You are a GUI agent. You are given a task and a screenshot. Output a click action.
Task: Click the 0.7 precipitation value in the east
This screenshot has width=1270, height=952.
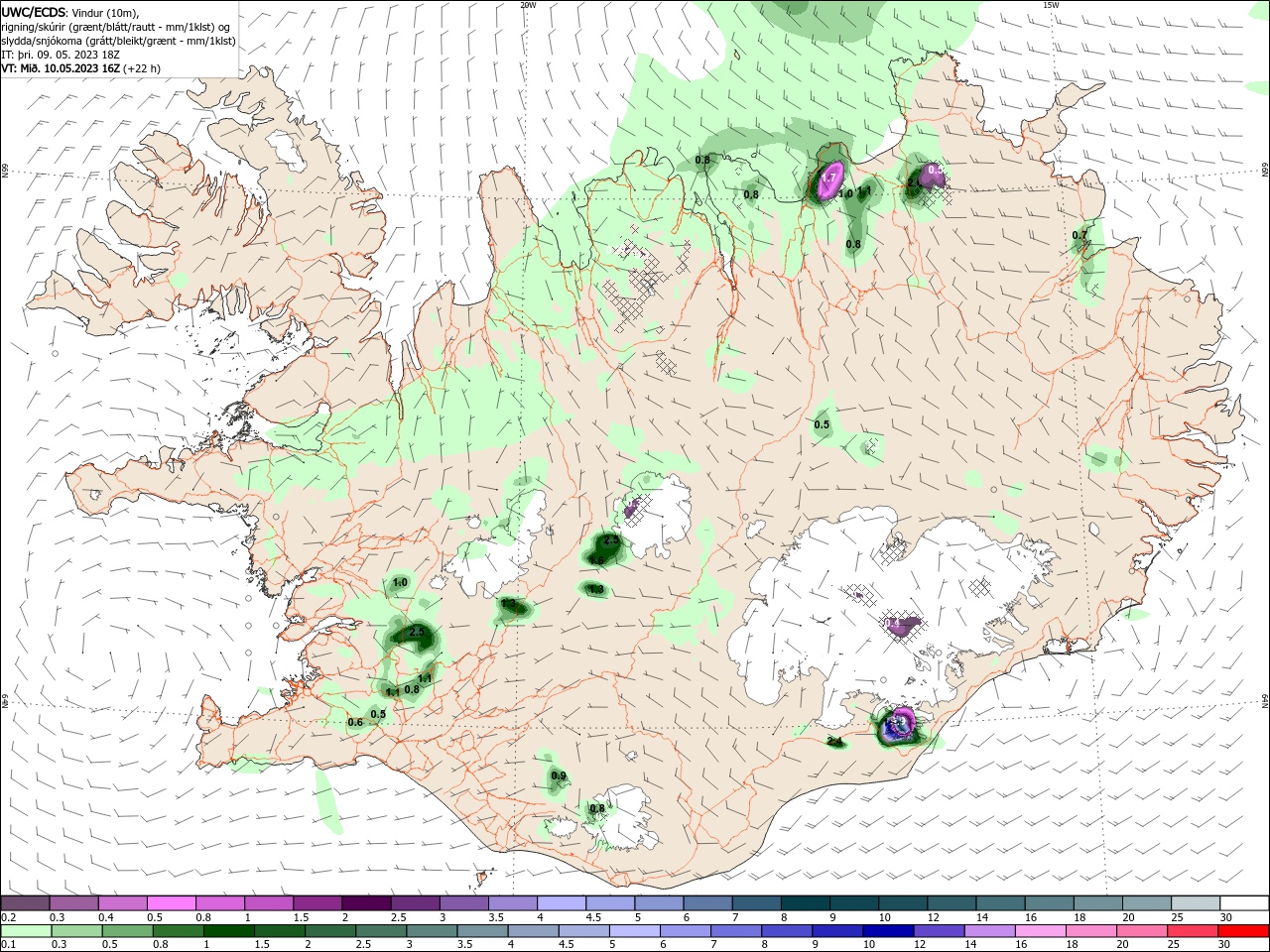coord(1079,235)
